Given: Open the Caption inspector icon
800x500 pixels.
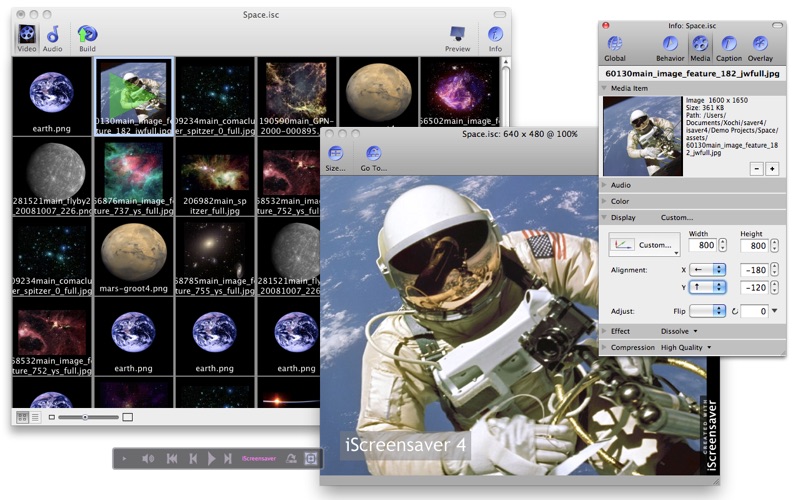Looking at the screenshot, I should [x=729, y=48].
